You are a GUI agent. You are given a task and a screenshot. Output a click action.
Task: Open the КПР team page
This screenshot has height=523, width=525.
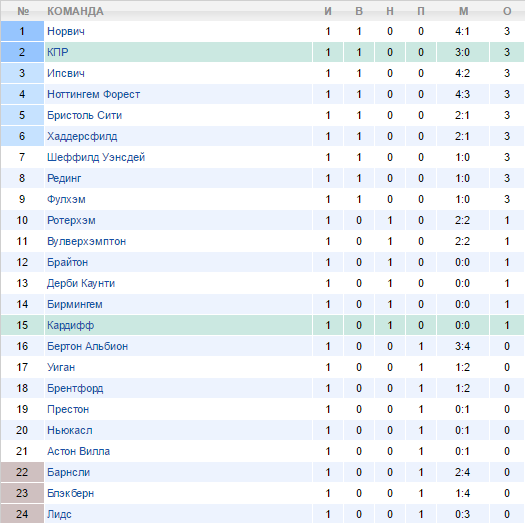click(x=58, y=52)
